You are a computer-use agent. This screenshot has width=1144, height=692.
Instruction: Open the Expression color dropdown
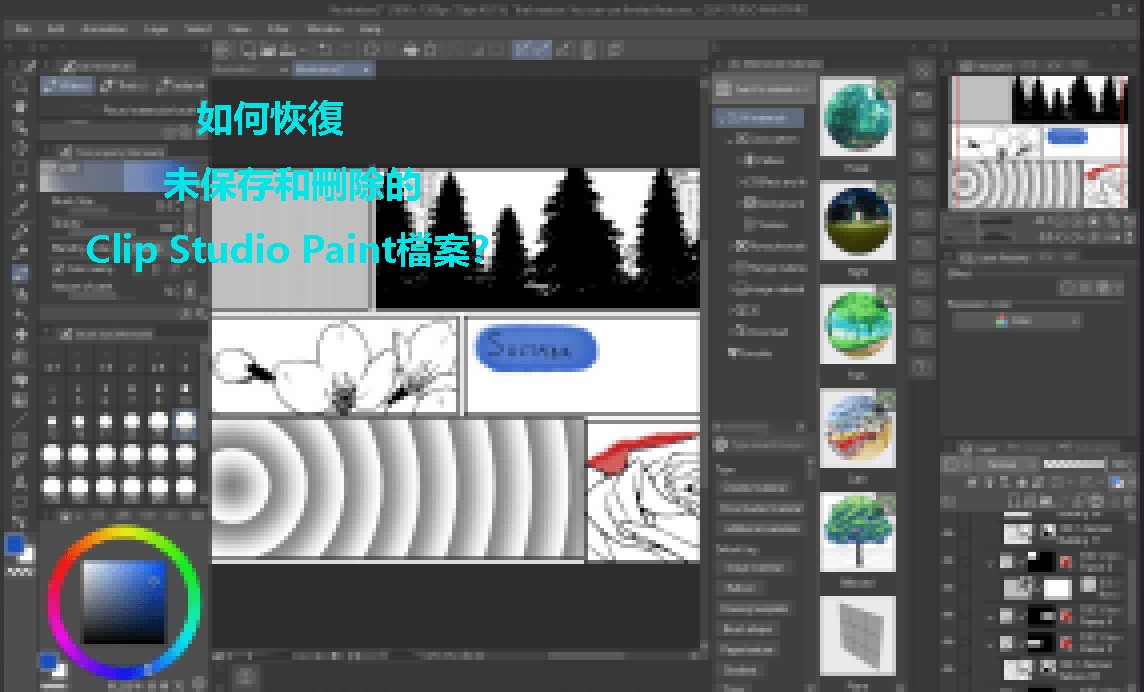point(1016,321)
